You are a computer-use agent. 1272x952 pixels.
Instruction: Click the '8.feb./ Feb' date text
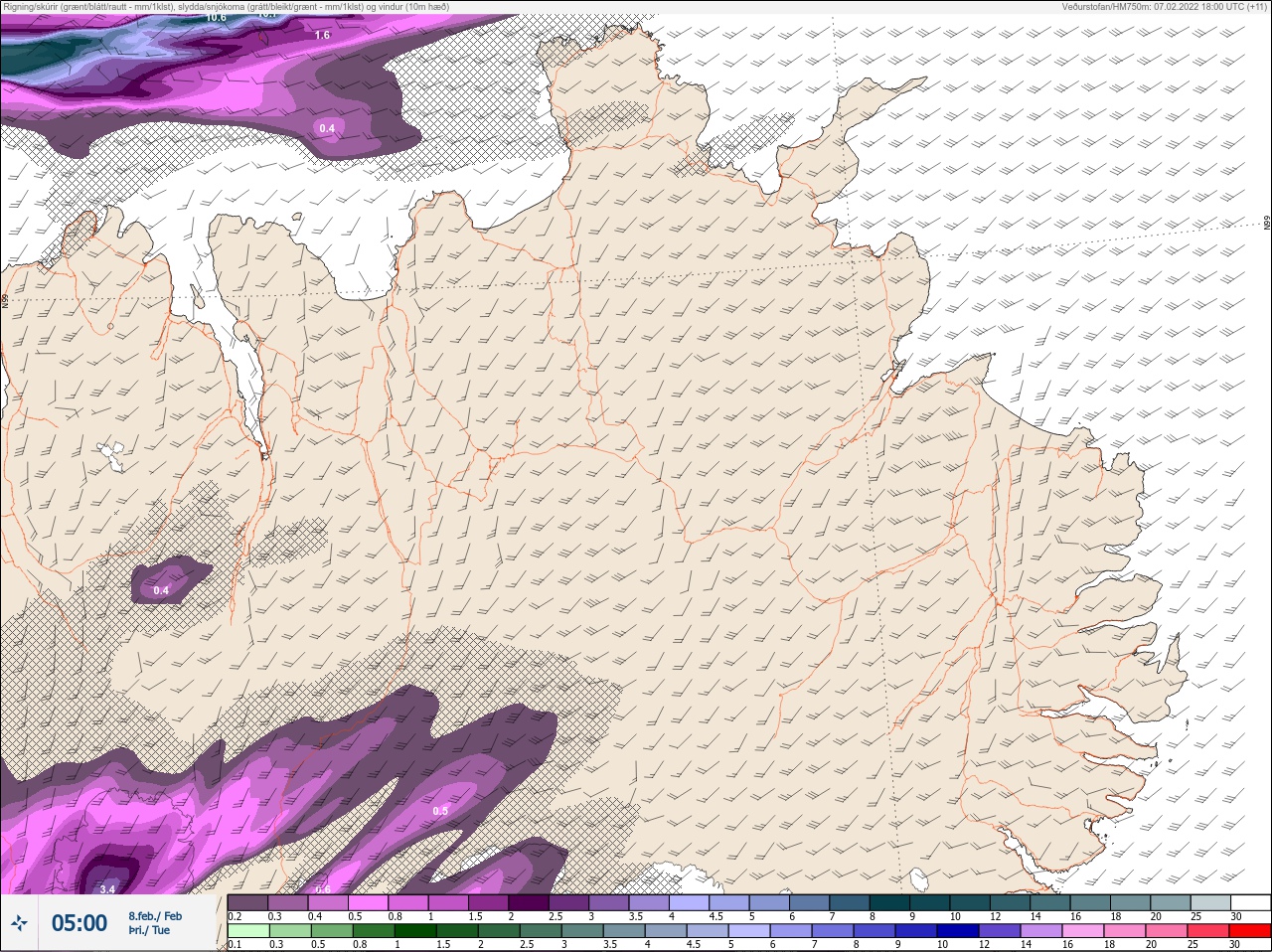click(155, 916)
